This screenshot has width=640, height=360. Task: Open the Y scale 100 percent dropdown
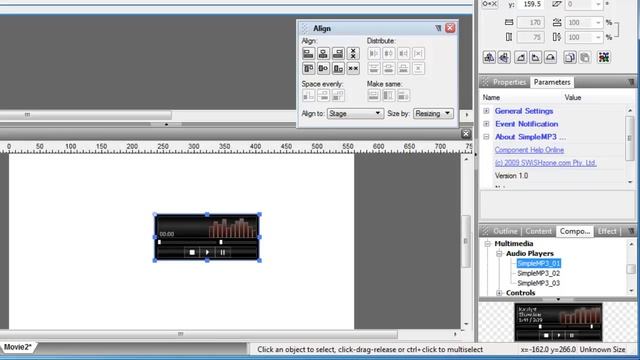(x=598, y=38)
